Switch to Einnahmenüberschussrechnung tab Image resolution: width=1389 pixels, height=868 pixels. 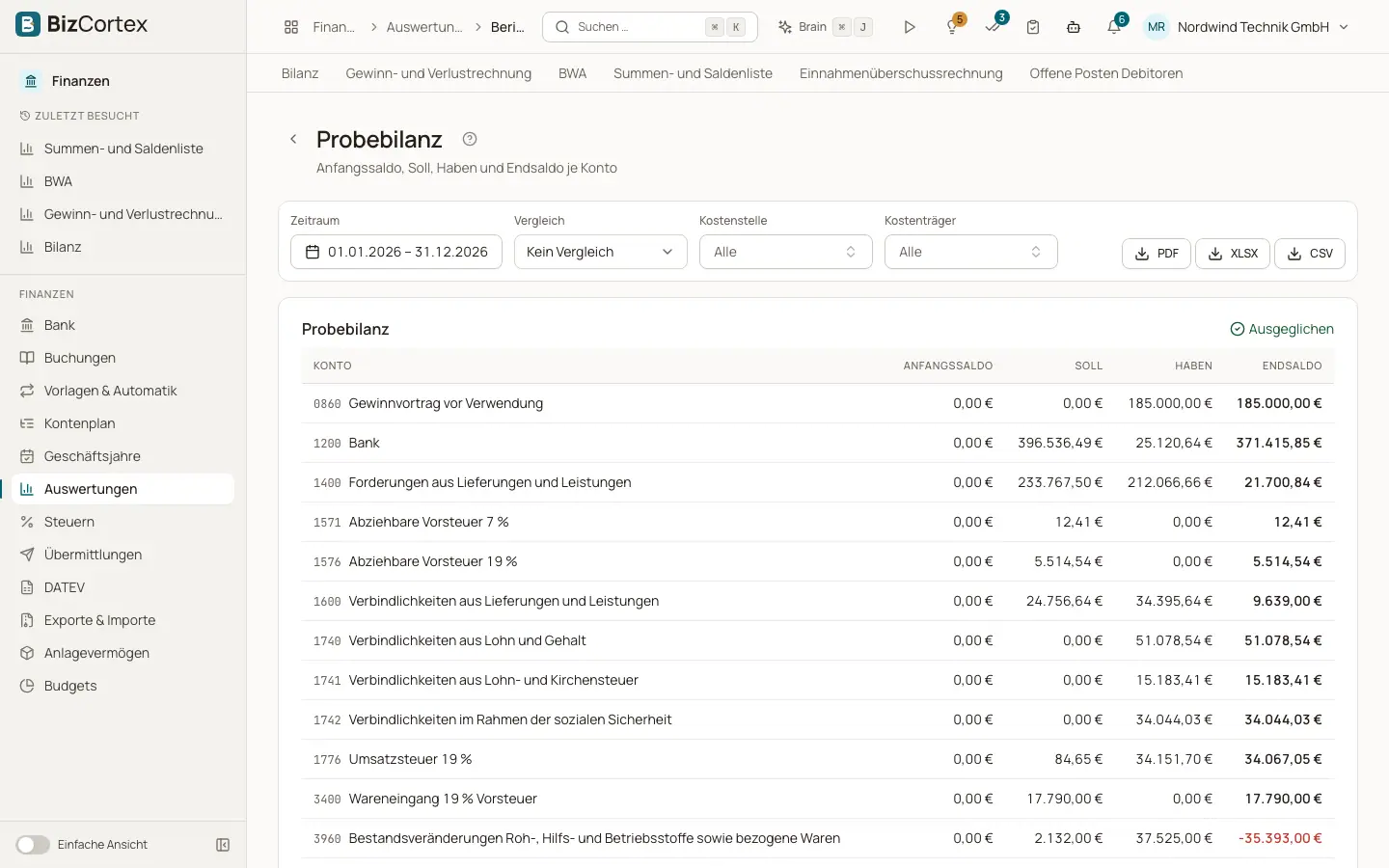pyautogui.click(x=901, y=73)
